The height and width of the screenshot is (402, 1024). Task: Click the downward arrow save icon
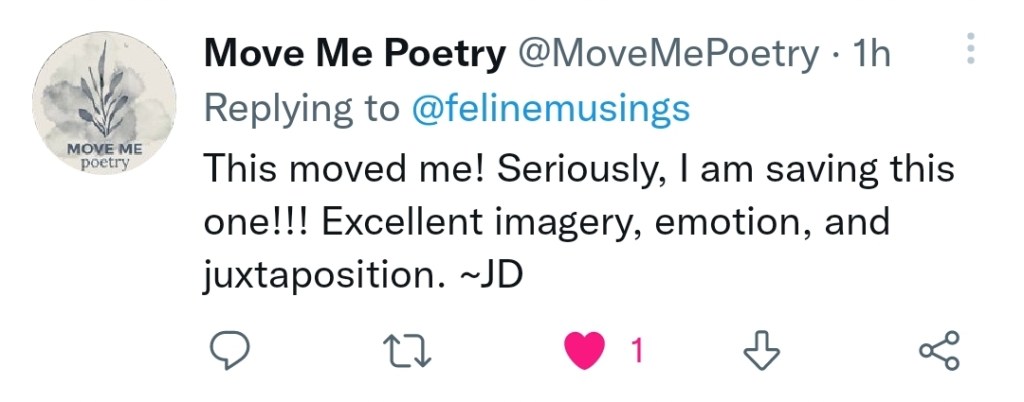762,350
